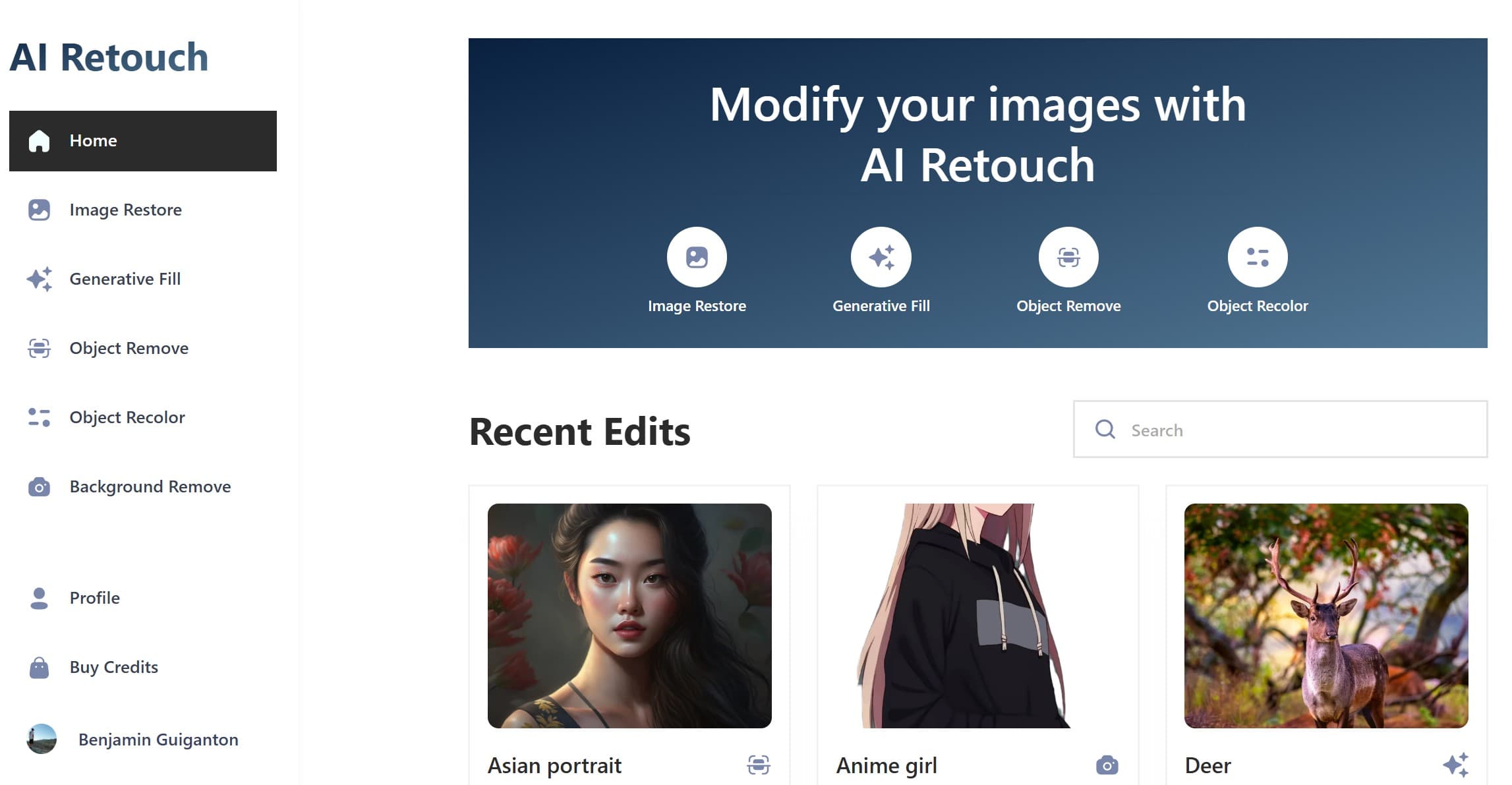The width and height of the screenshot is (1512, 785).
Task: Select the Background Remove camera icon in sidebar
Action: pos(40,487)
